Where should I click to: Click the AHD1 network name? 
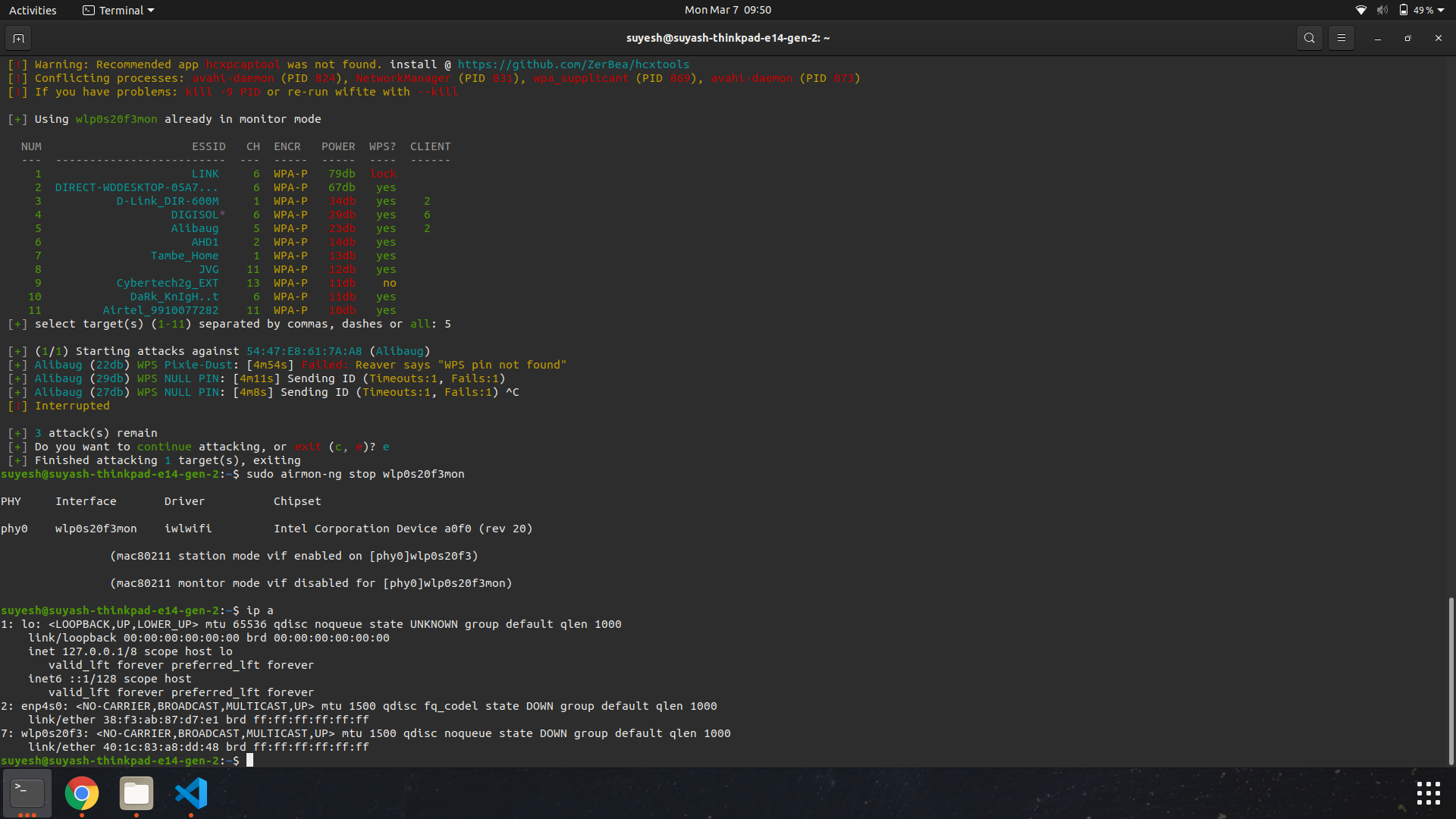click(205, 242)
